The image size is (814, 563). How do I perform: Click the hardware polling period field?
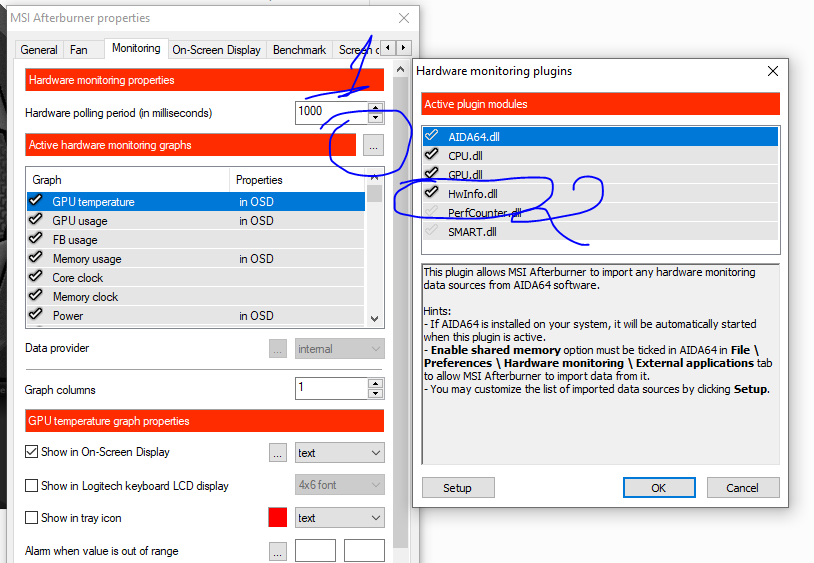[x=332, y=113]
